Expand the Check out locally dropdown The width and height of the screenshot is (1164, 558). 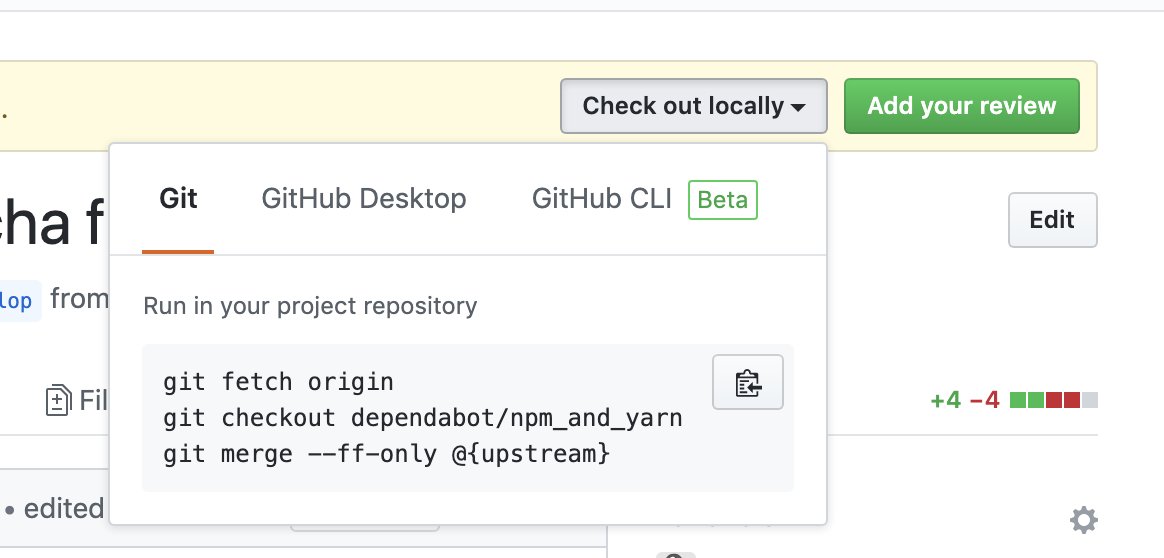pos(693,106)
